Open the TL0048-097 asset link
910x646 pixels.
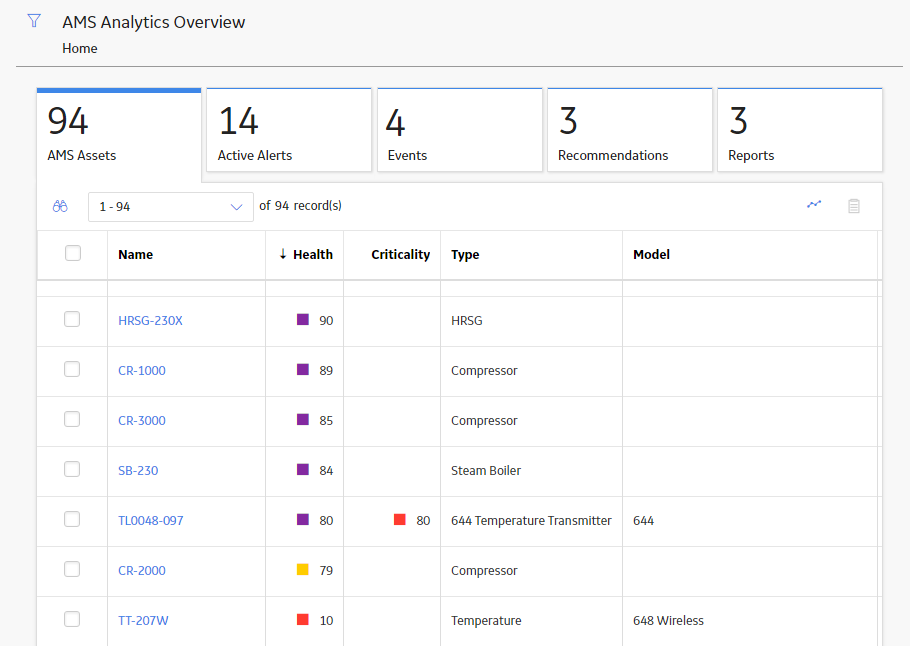(x=151, y=521)
